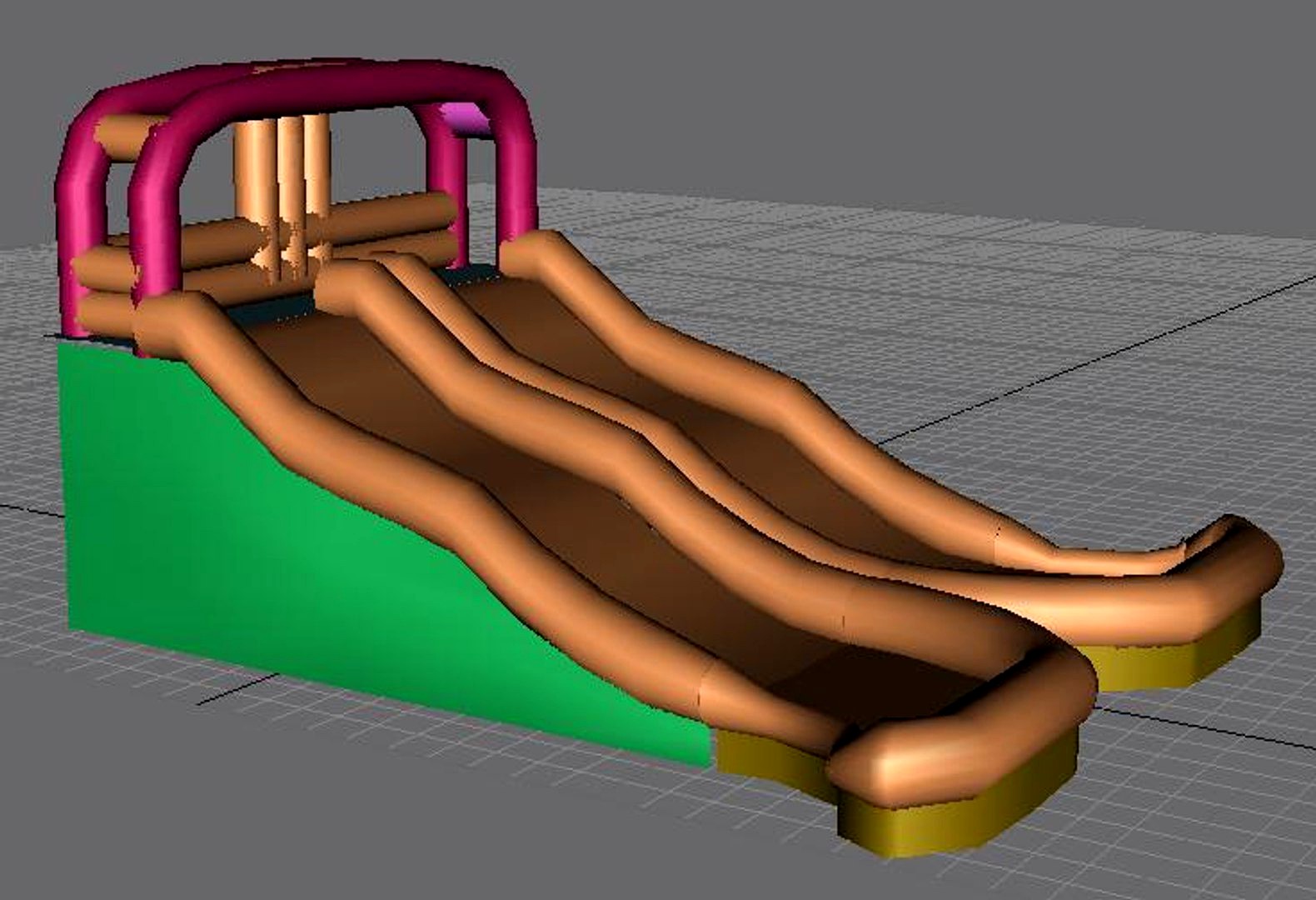Select the light pink panel inside the arch

[466, 119]
